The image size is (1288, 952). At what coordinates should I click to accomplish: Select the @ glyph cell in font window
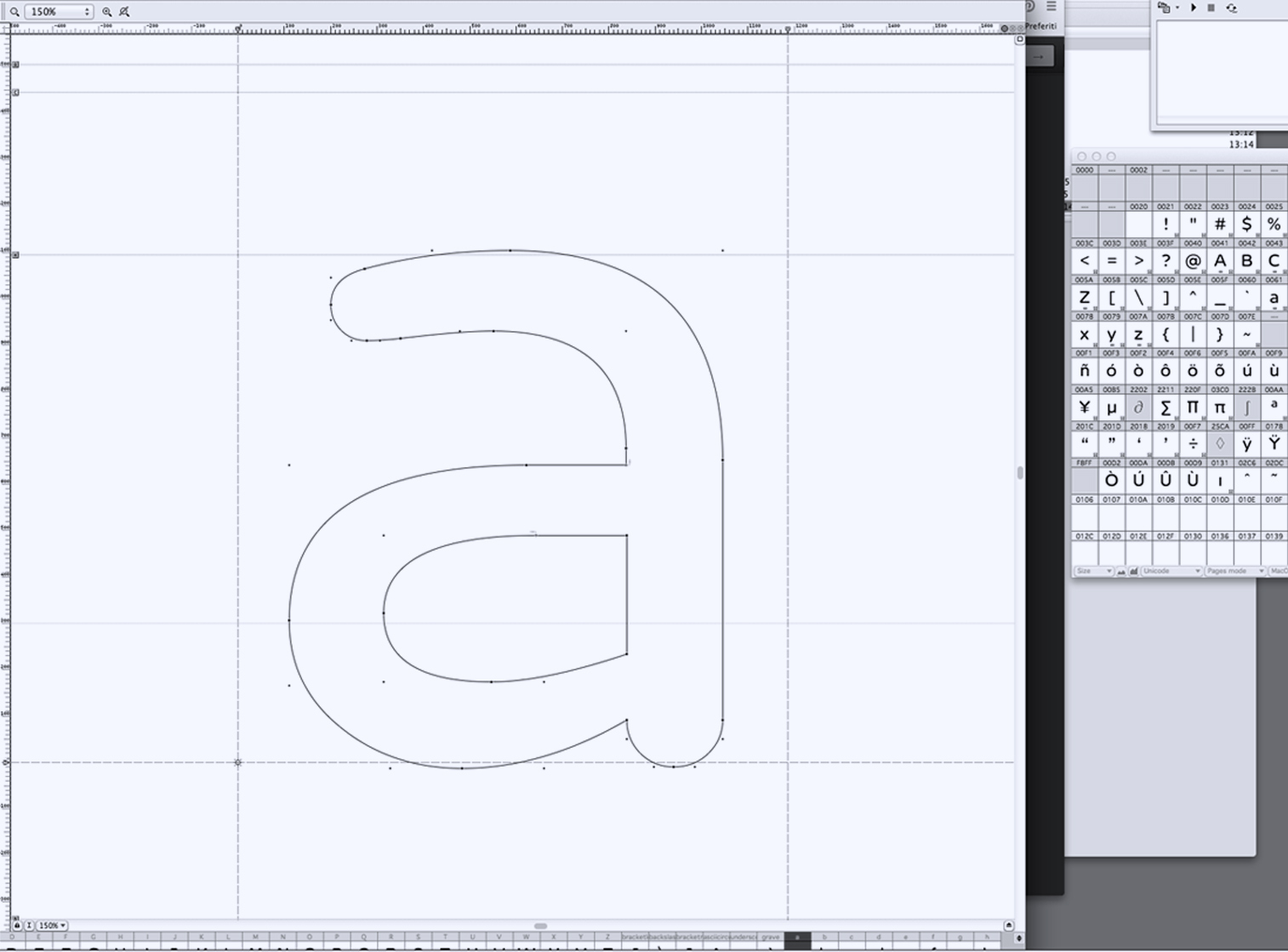click(x=1193, y=261)
